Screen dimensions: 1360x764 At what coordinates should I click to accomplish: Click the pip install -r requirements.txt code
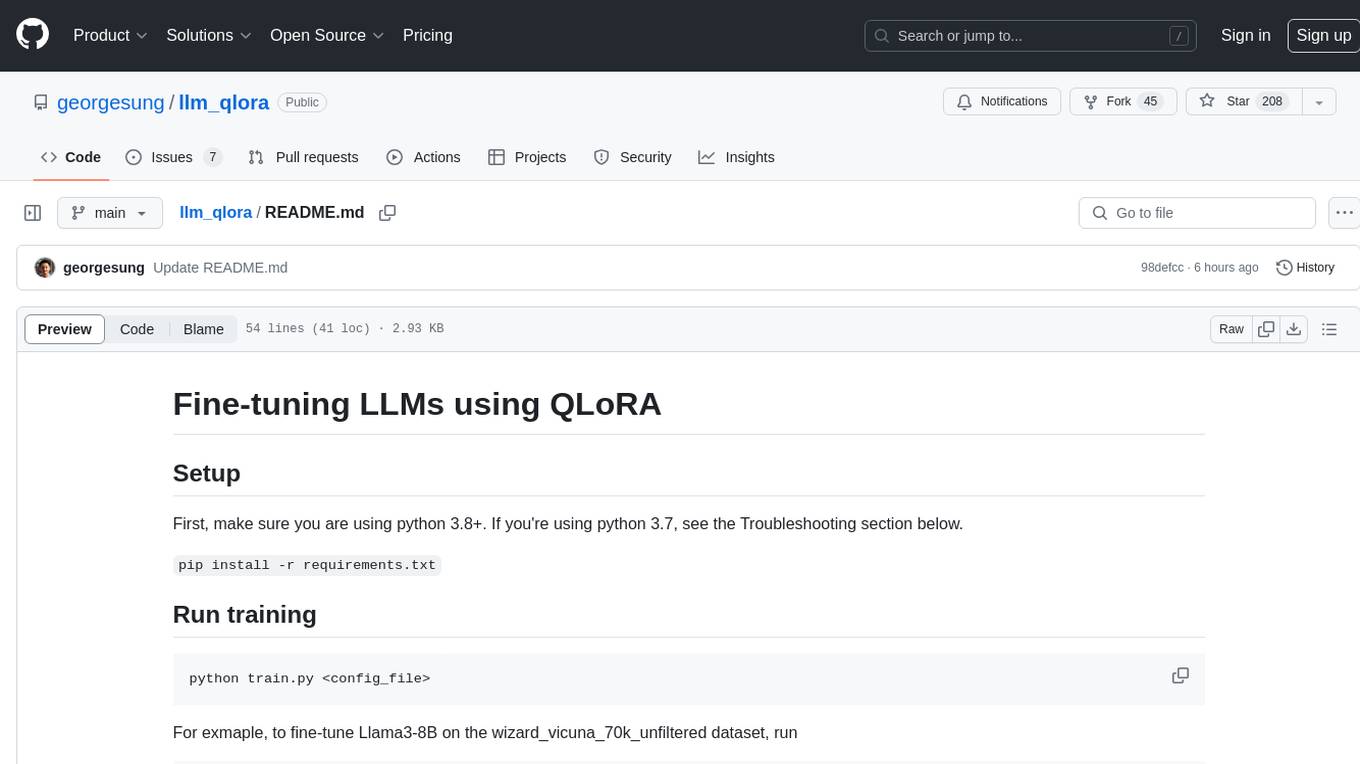pyautogui.click(x=307, y=565)
